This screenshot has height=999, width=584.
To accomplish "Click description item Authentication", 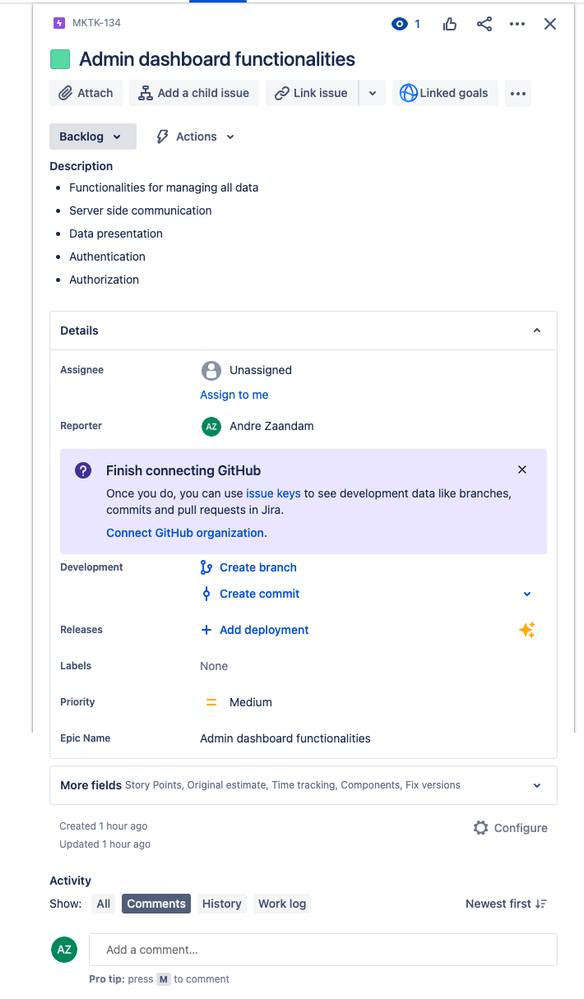I will (107, 257).
